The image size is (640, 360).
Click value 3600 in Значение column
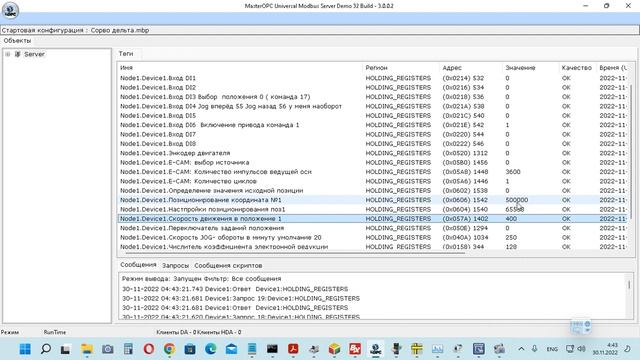[513, 172]
